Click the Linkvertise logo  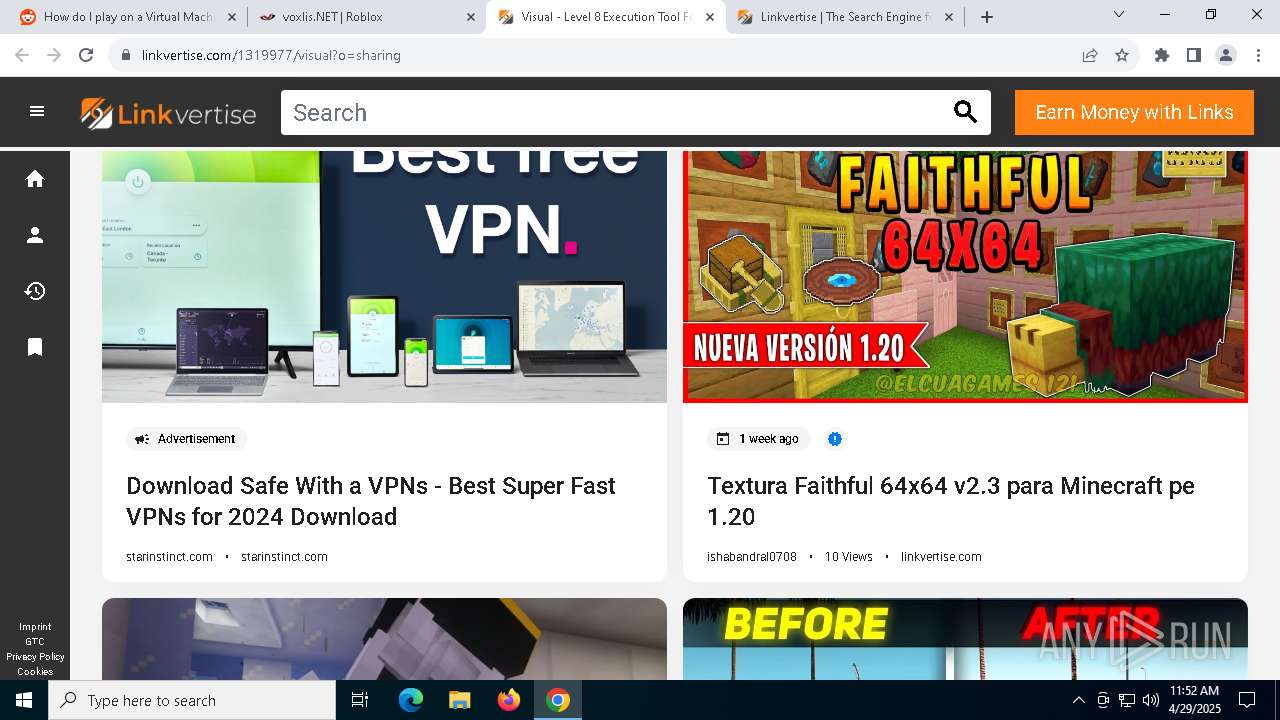tap(168, 113)
